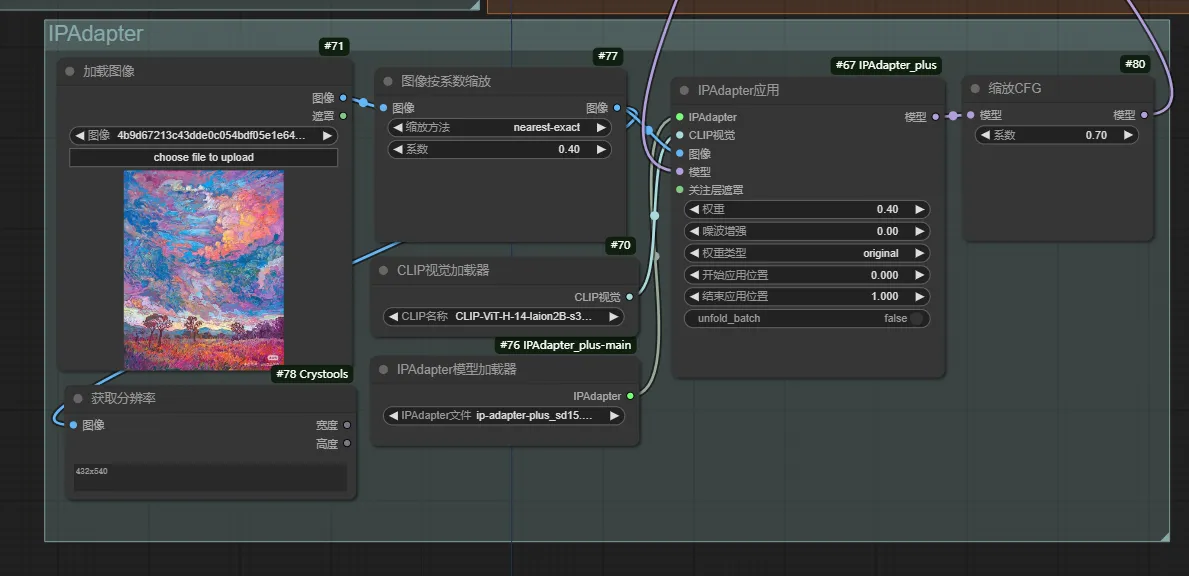Screen dimensions: 1189x576
Task: Open the 缩放方法 nearest-exact dropdown
Action: pos(499,128)
